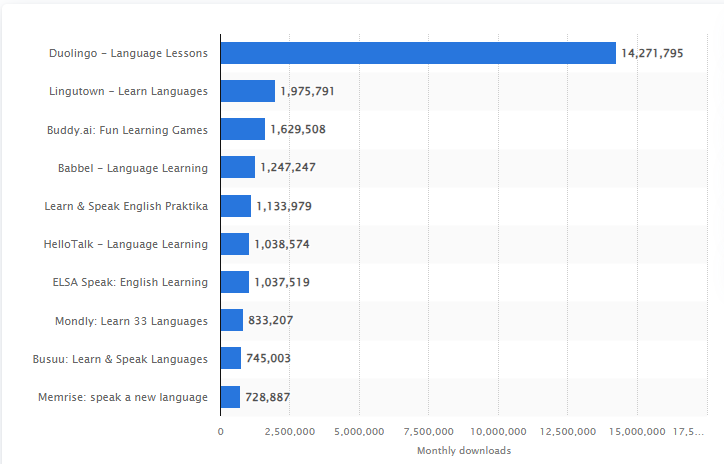
Task: Select the 1,247,247 value label
Action: 288,167
